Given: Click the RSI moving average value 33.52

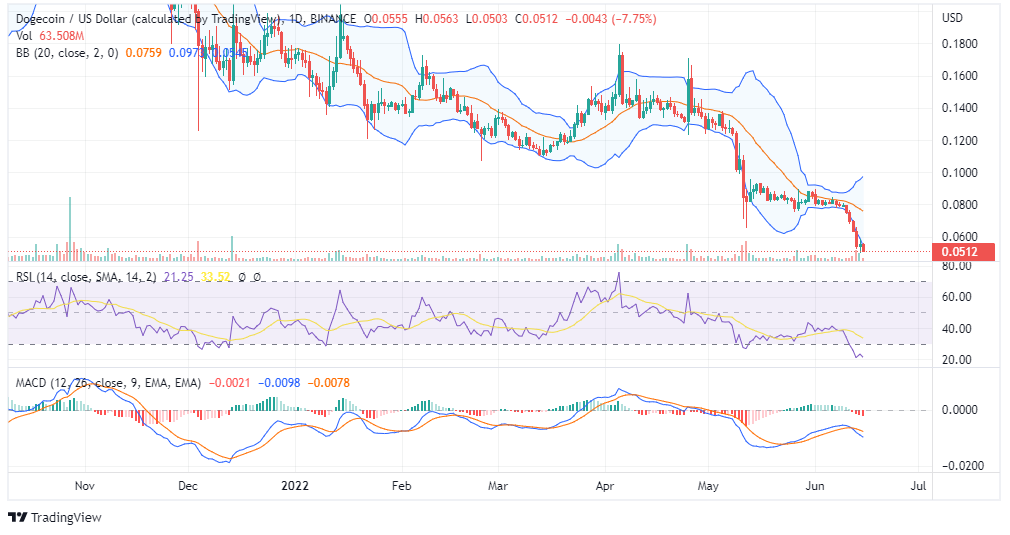Looking at the screenshot, I should 215,277.
